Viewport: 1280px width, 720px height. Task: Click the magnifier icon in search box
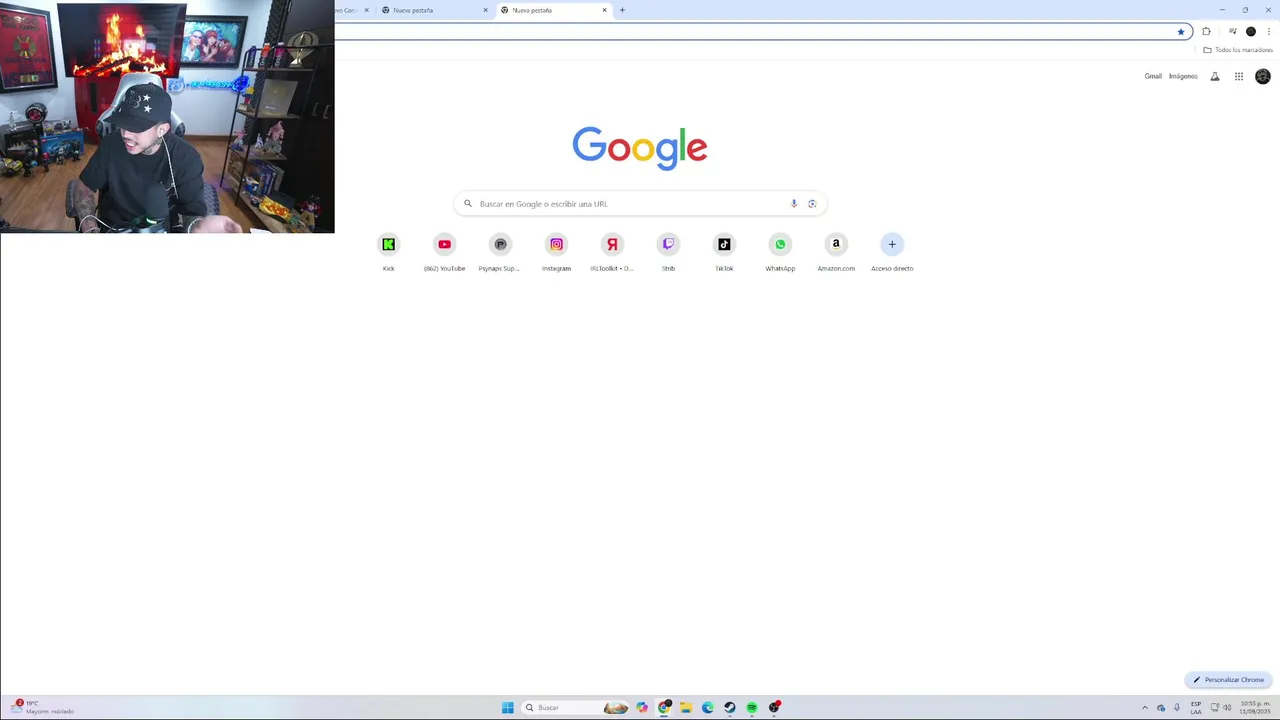click(467, 204)
